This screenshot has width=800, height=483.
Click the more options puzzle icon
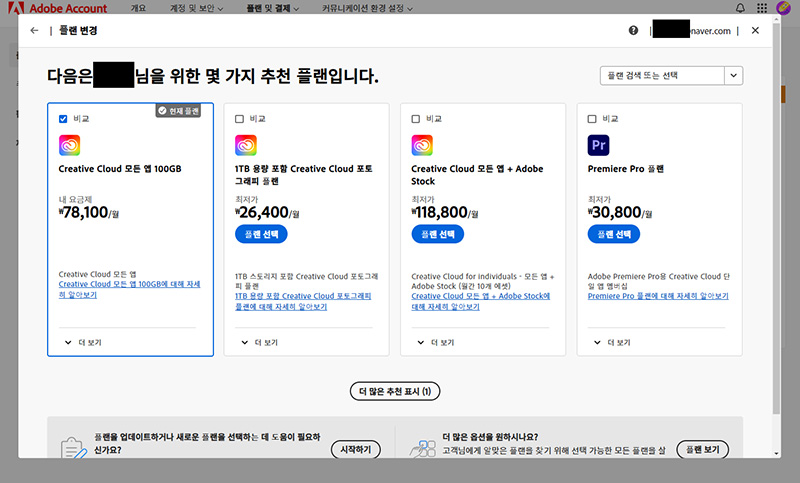click(423, 448)
